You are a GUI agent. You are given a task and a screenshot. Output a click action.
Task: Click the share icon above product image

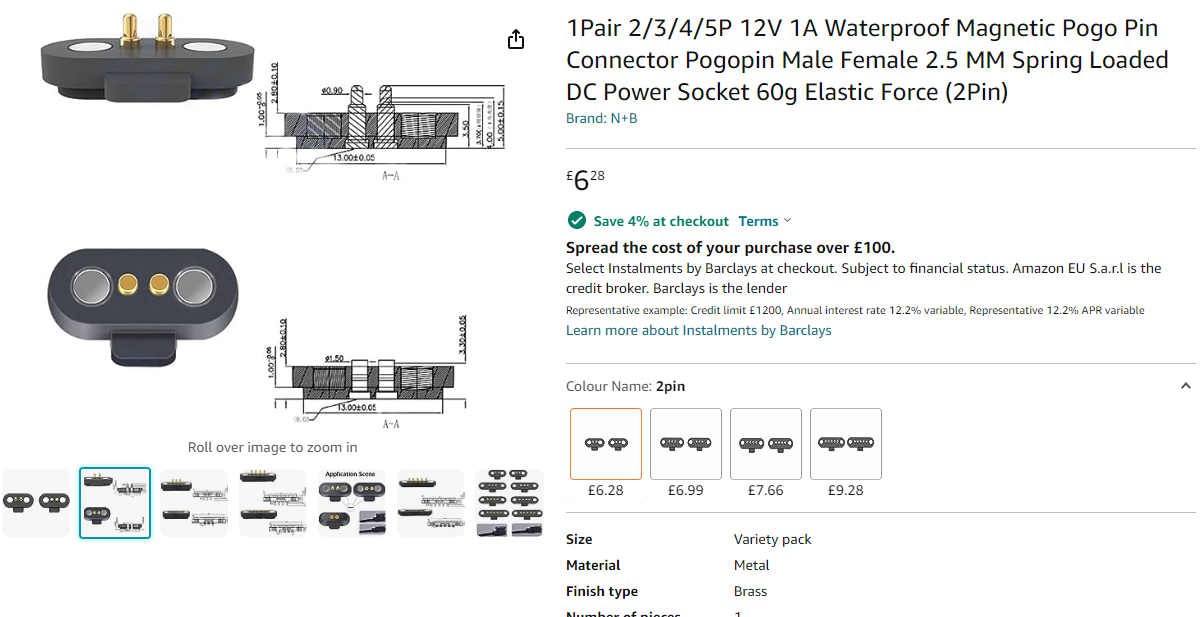click(x=516, y=39)
